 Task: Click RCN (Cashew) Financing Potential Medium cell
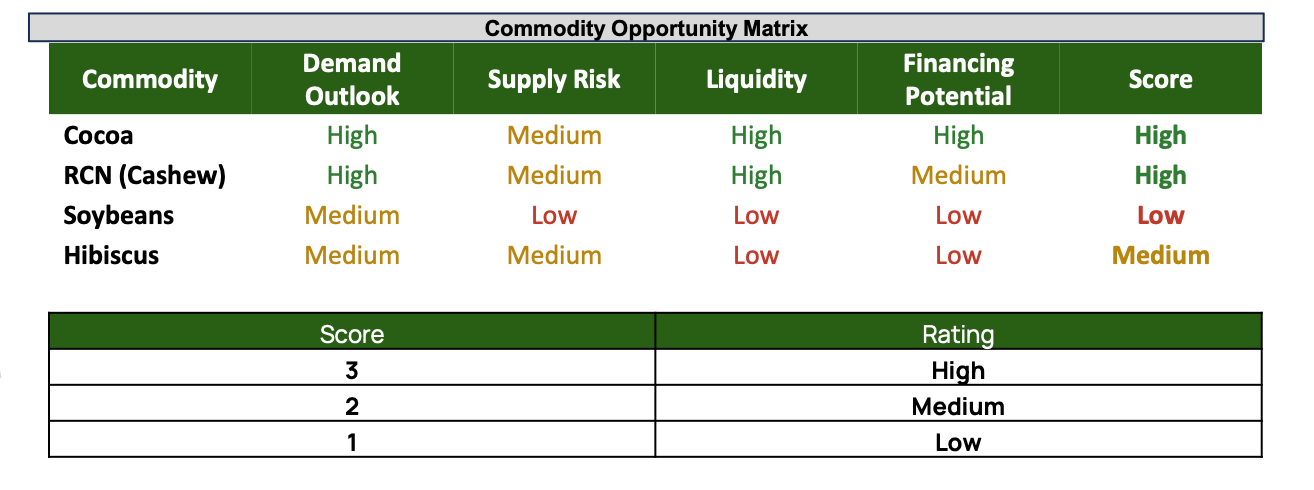point(958,175)
